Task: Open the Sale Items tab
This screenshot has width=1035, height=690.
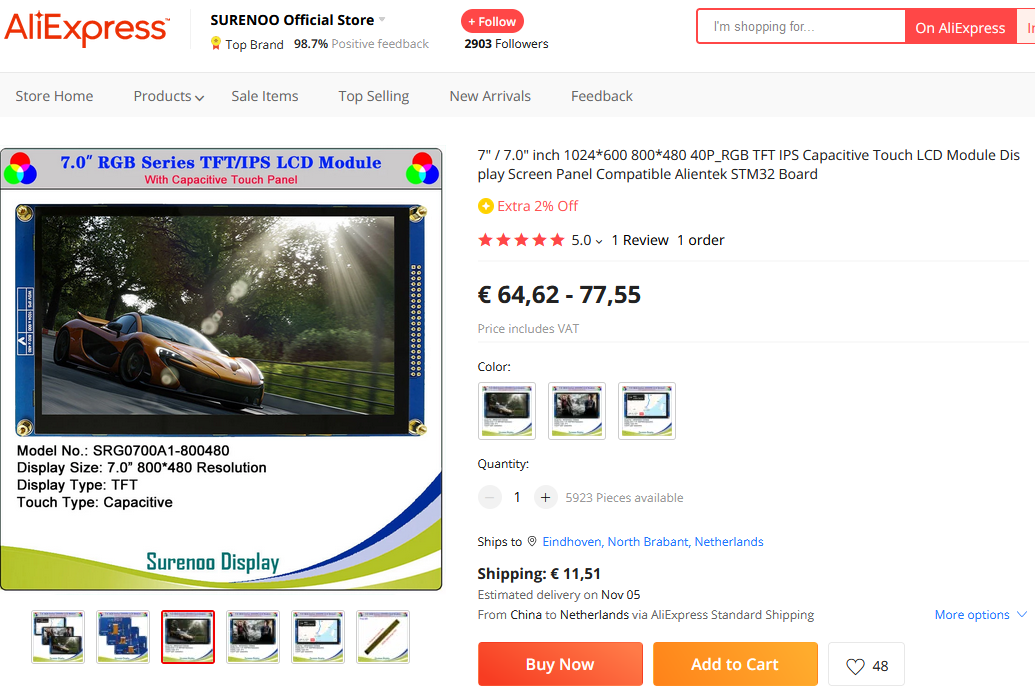Action: click(x=265, y=96)
